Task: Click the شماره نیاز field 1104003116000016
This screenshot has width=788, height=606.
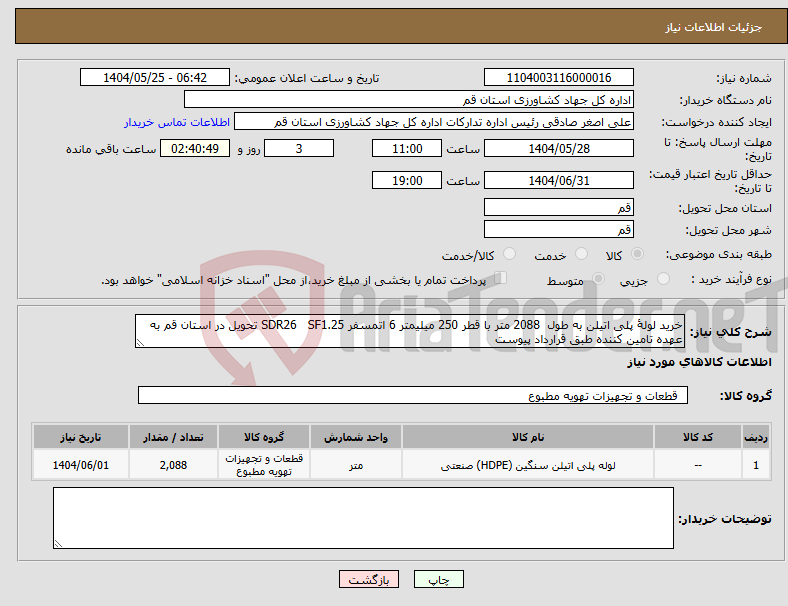Action: click(558, 77)
